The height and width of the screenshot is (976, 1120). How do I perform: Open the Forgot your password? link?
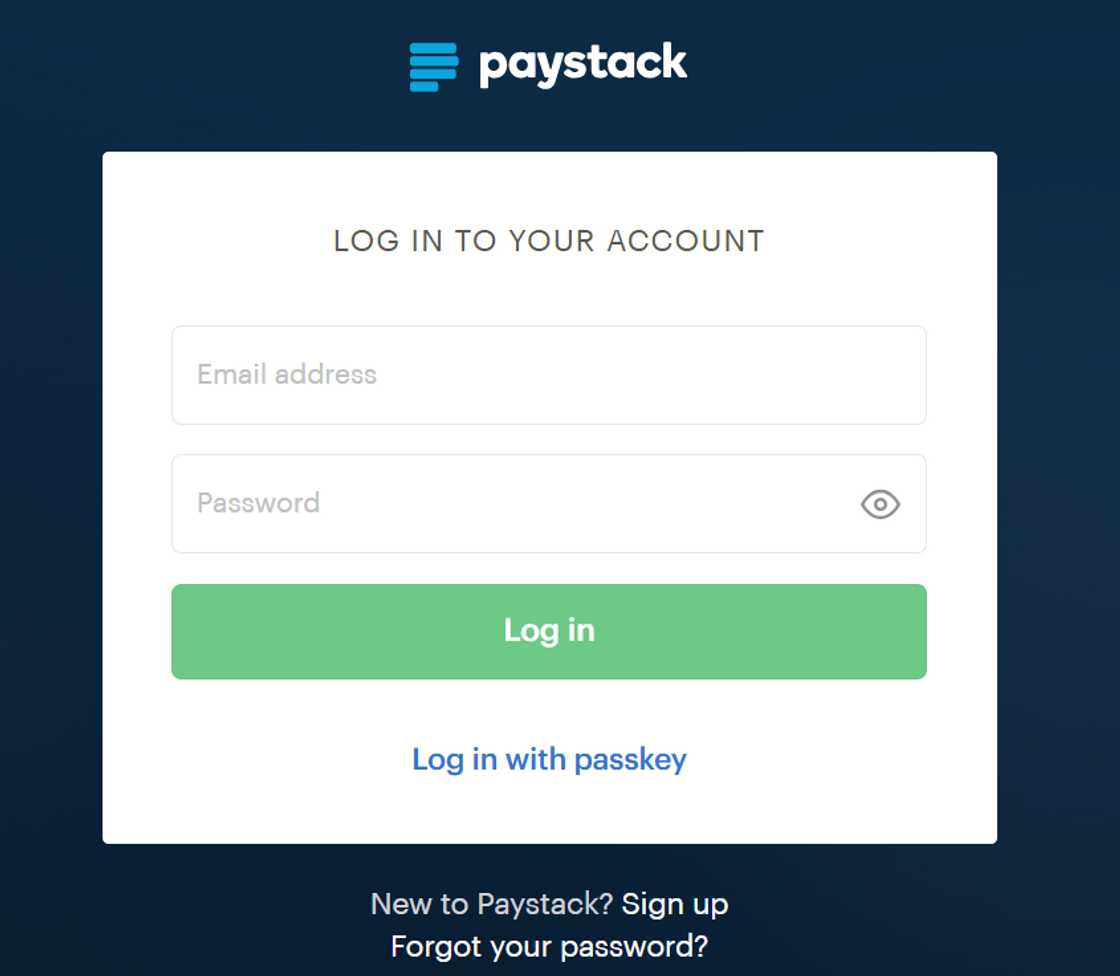tap(549, 946)
